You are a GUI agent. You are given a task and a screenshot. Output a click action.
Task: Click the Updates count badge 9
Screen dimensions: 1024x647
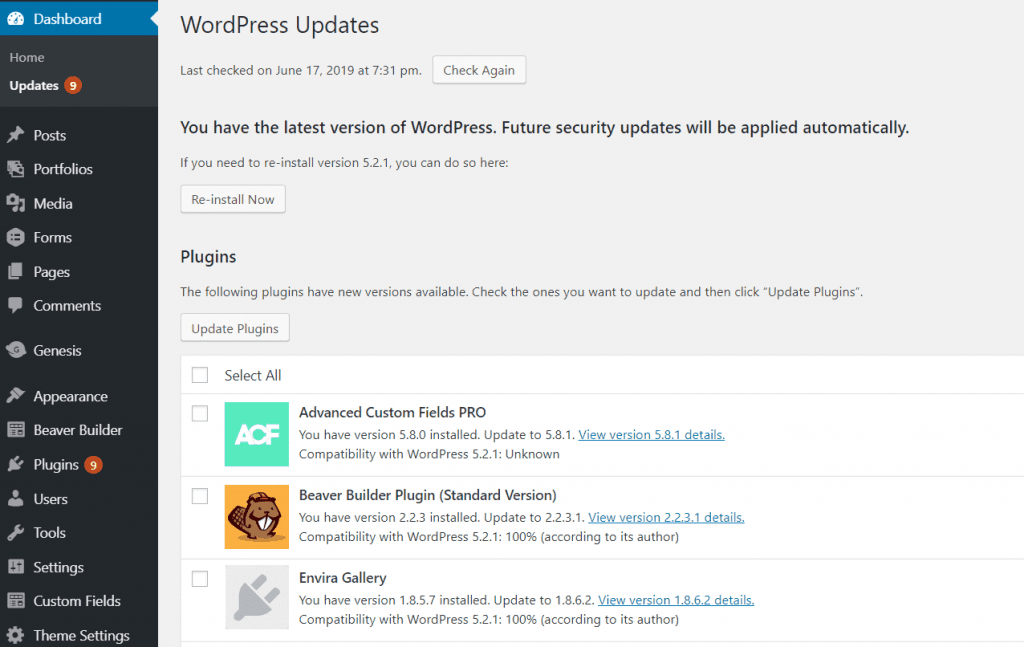[x=72, y=86]
